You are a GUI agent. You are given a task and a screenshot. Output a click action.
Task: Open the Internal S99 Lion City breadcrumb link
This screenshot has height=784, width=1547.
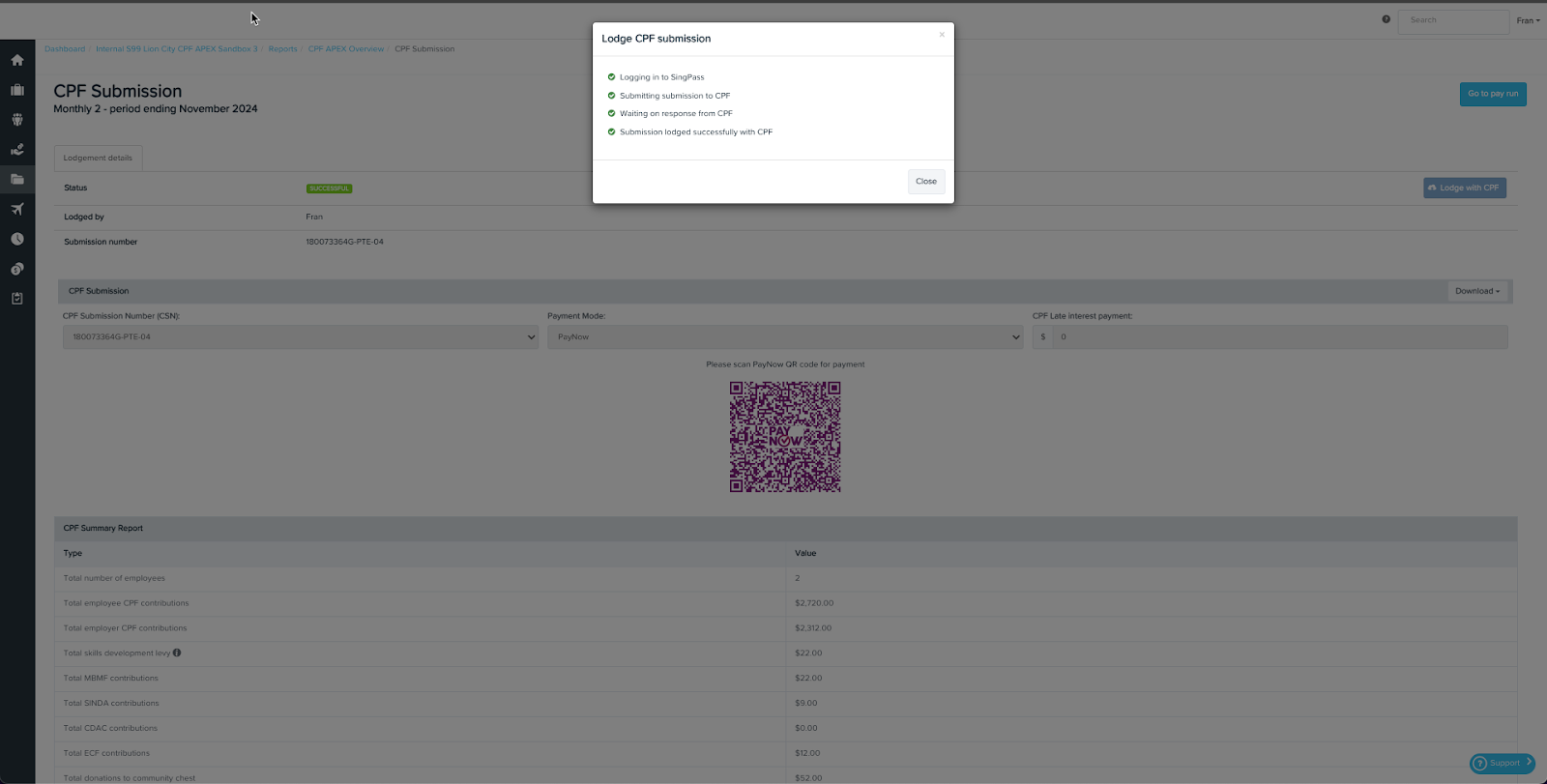[x=177, y=49]
